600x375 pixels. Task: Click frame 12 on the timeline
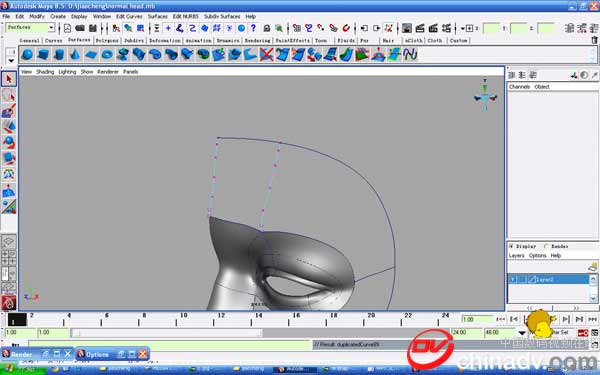(x=221, y=319)
